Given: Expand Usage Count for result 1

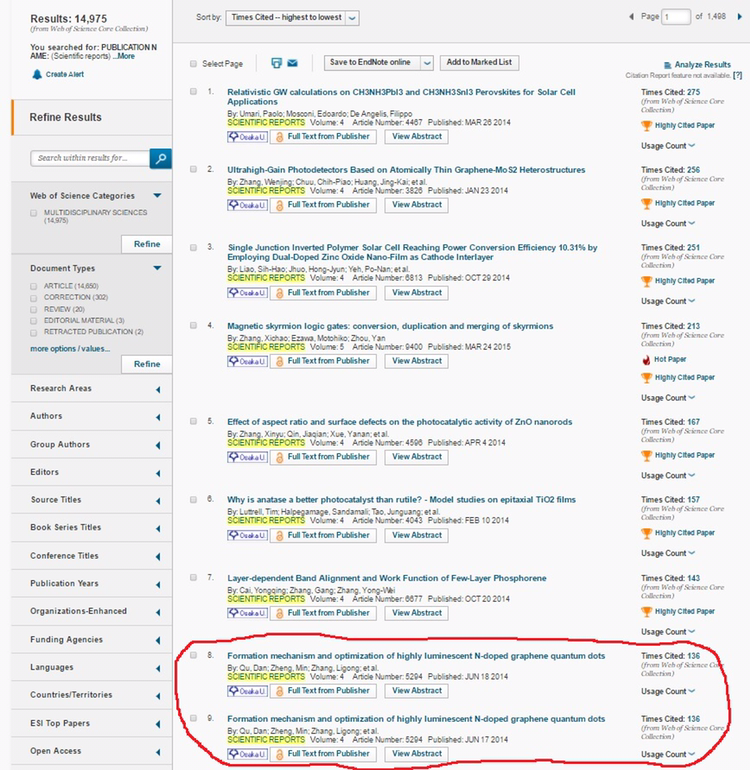Looking at the screenshot, I should [668, 146].
